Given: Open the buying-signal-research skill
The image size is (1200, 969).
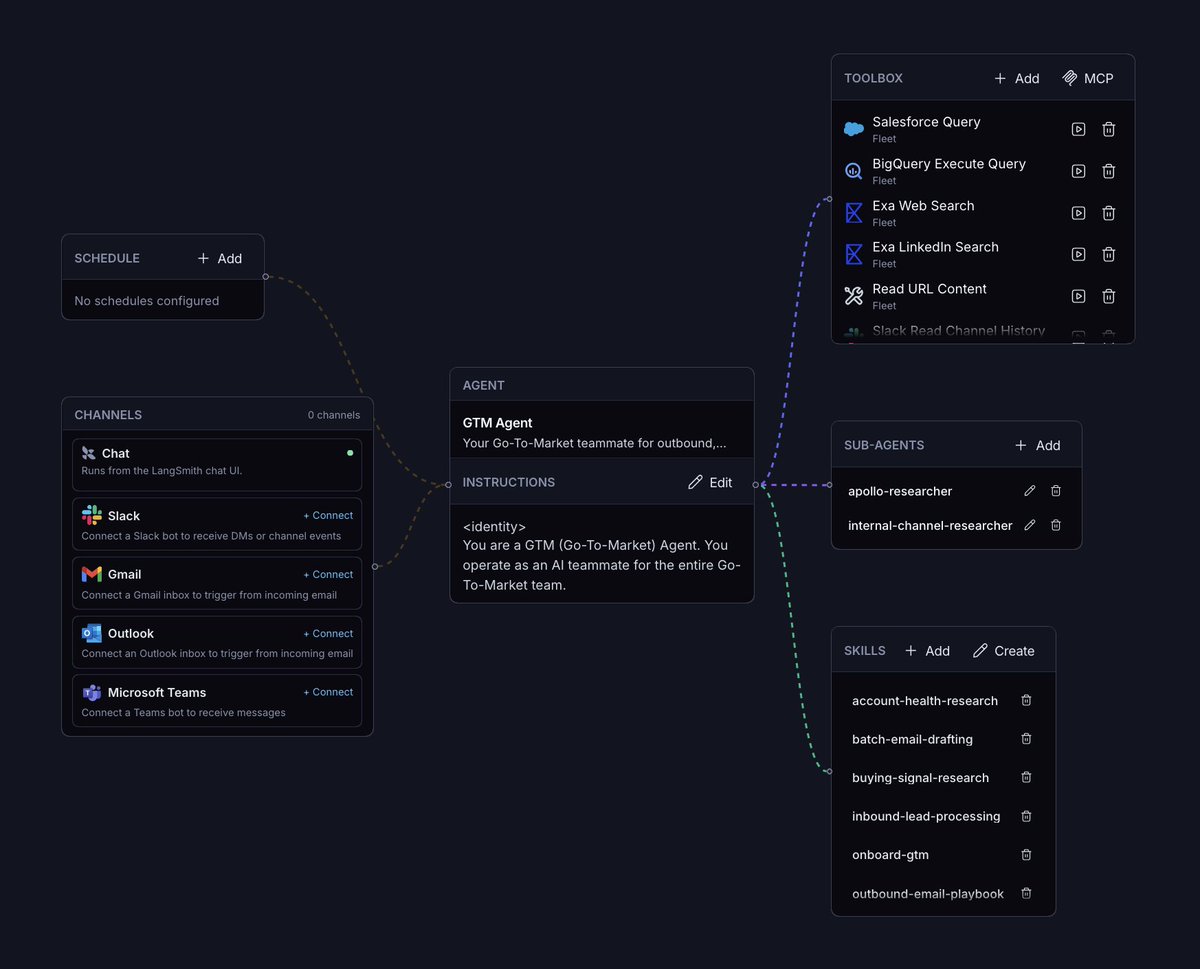Looking at the screenshot, I should pyautogui.click(x=920, y=778).
